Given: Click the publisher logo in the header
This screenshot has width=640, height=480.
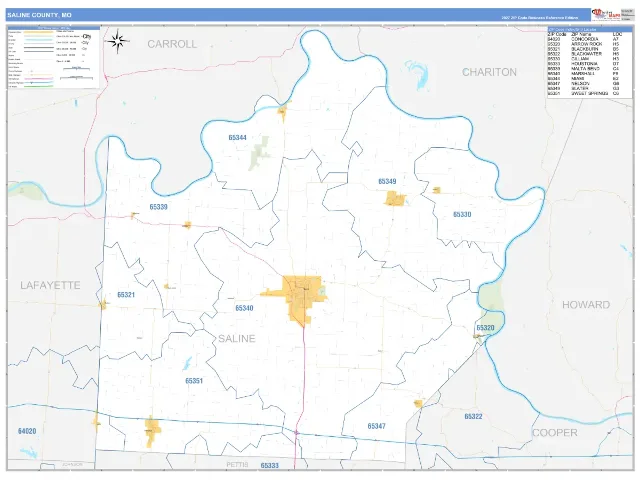Looking at the screenshot, I should tap(606, 15).
